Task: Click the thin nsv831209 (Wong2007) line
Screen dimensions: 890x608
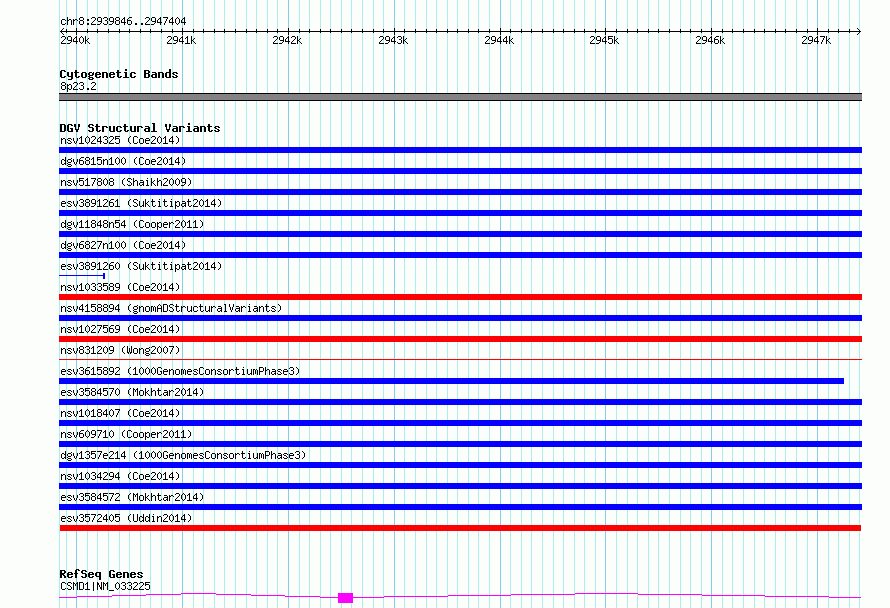Action: [x=460, y=359]
